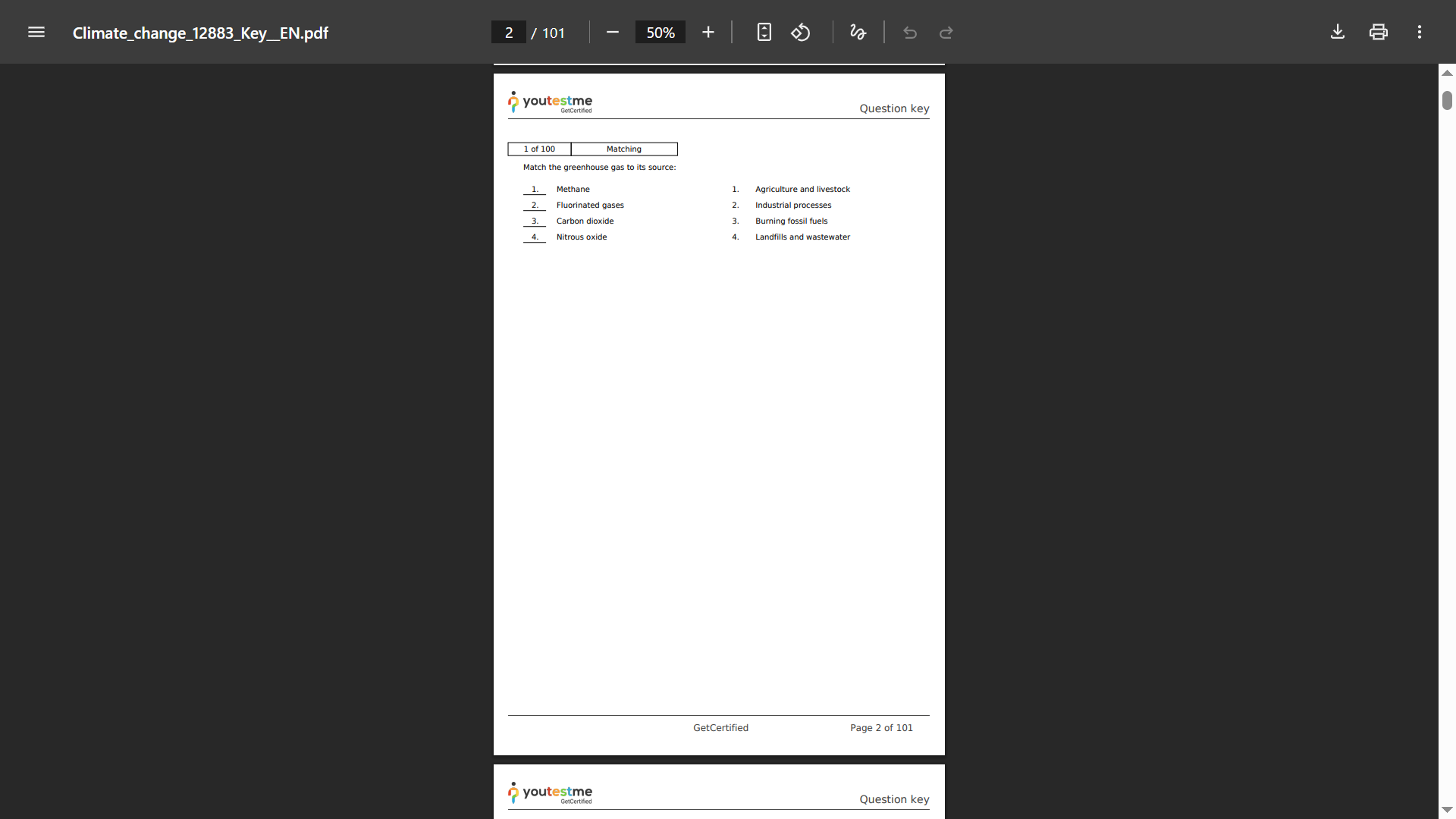Print the document
The width and height of the screenshot is (1456, 819).
pos(1379,32)
